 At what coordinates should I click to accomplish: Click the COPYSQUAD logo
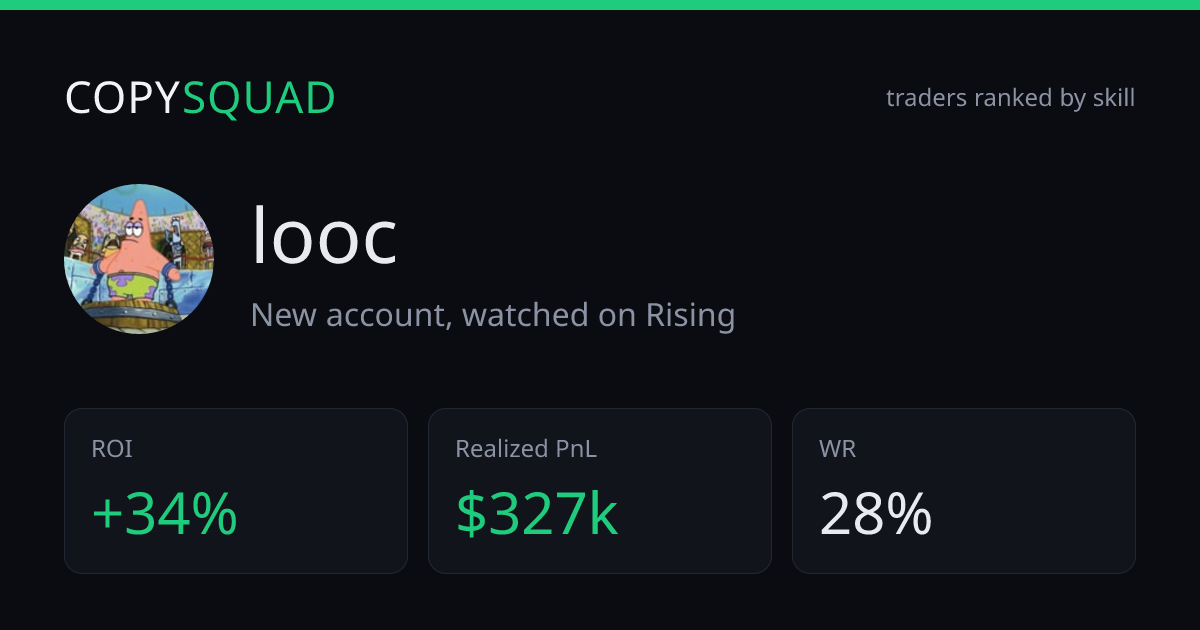coord(200,98)
